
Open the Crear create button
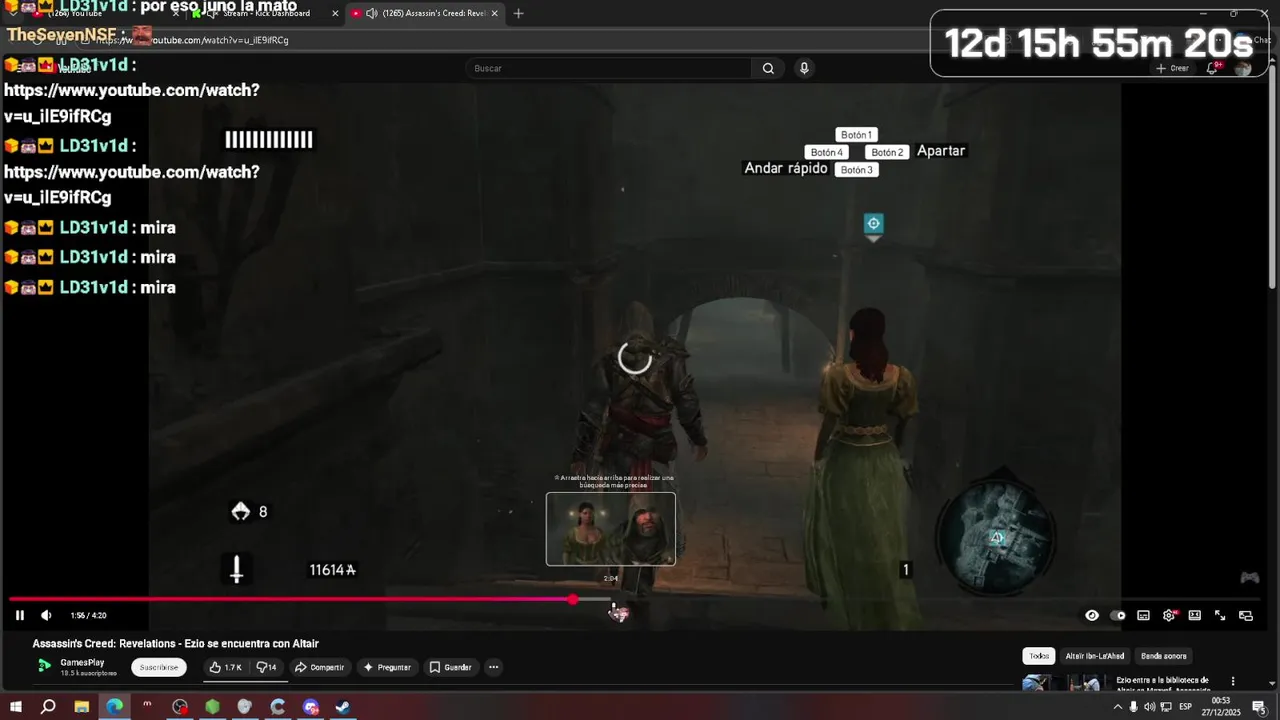tap(1172, 68)
